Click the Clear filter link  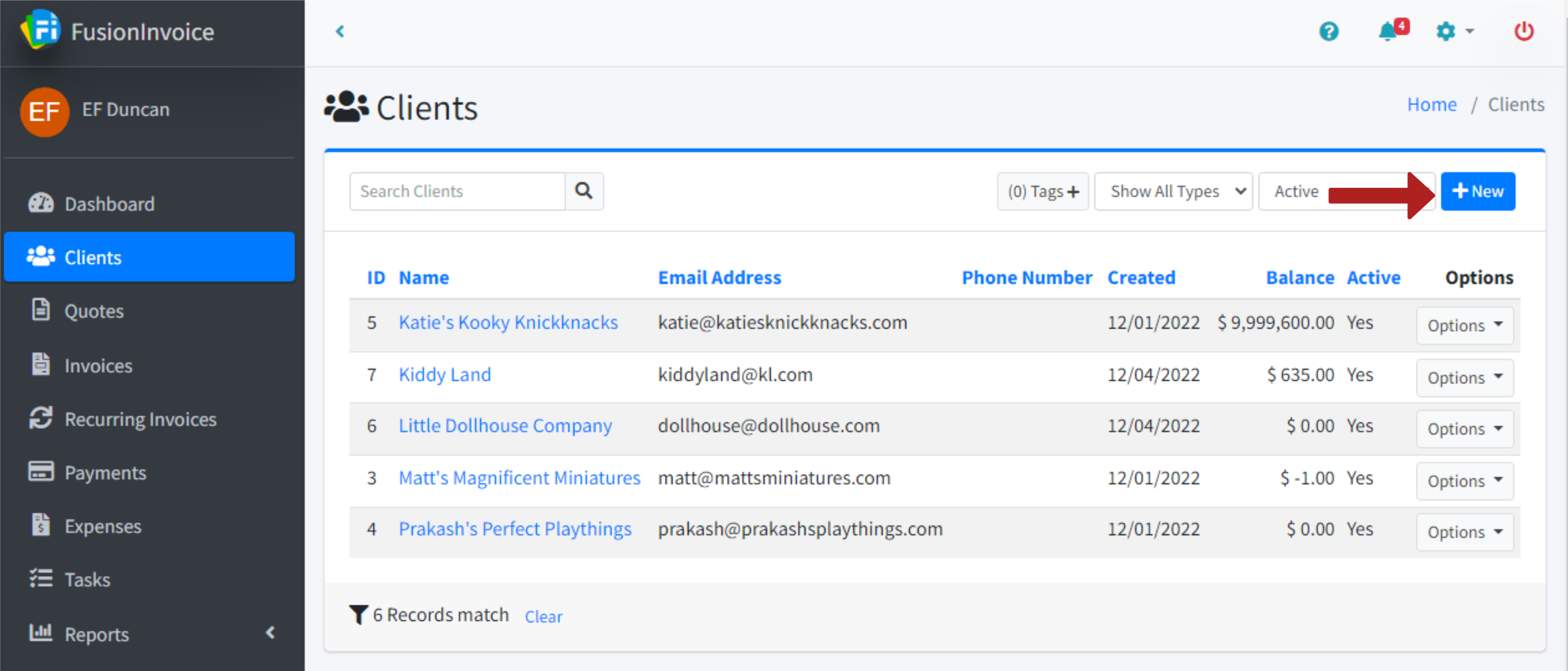point(543,616)
